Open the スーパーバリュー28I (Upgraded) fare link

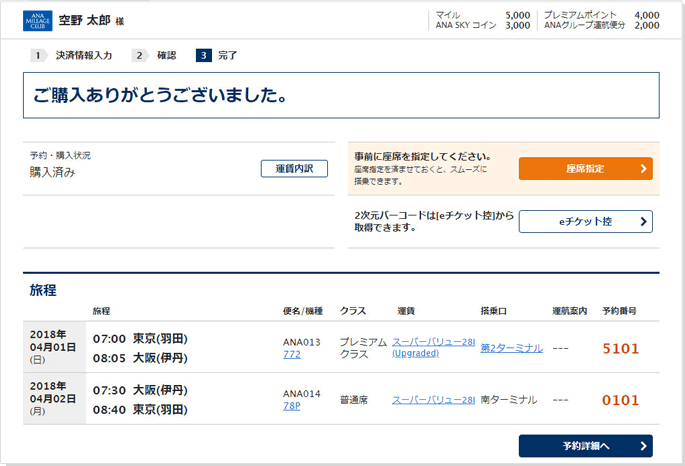pyautogui.click(x=433, y=347)
